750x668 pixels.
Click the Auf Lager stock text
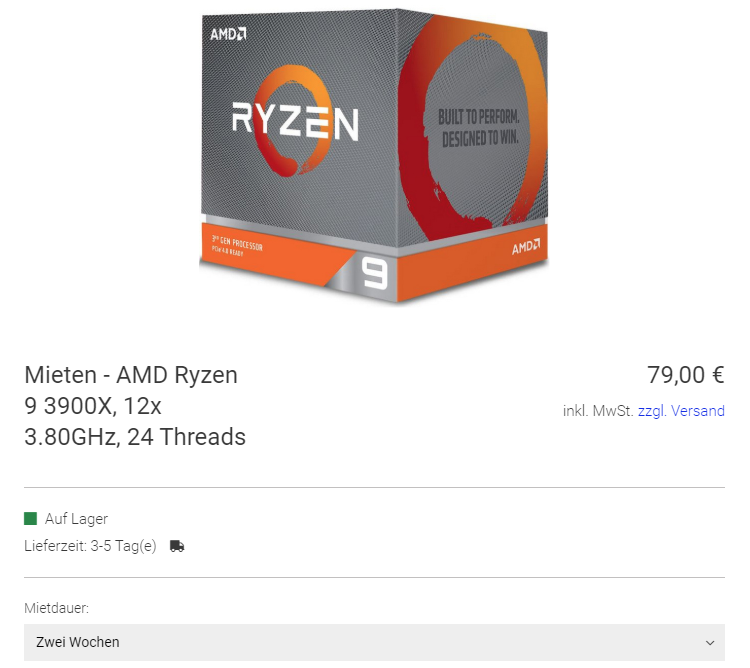[77, 519]
